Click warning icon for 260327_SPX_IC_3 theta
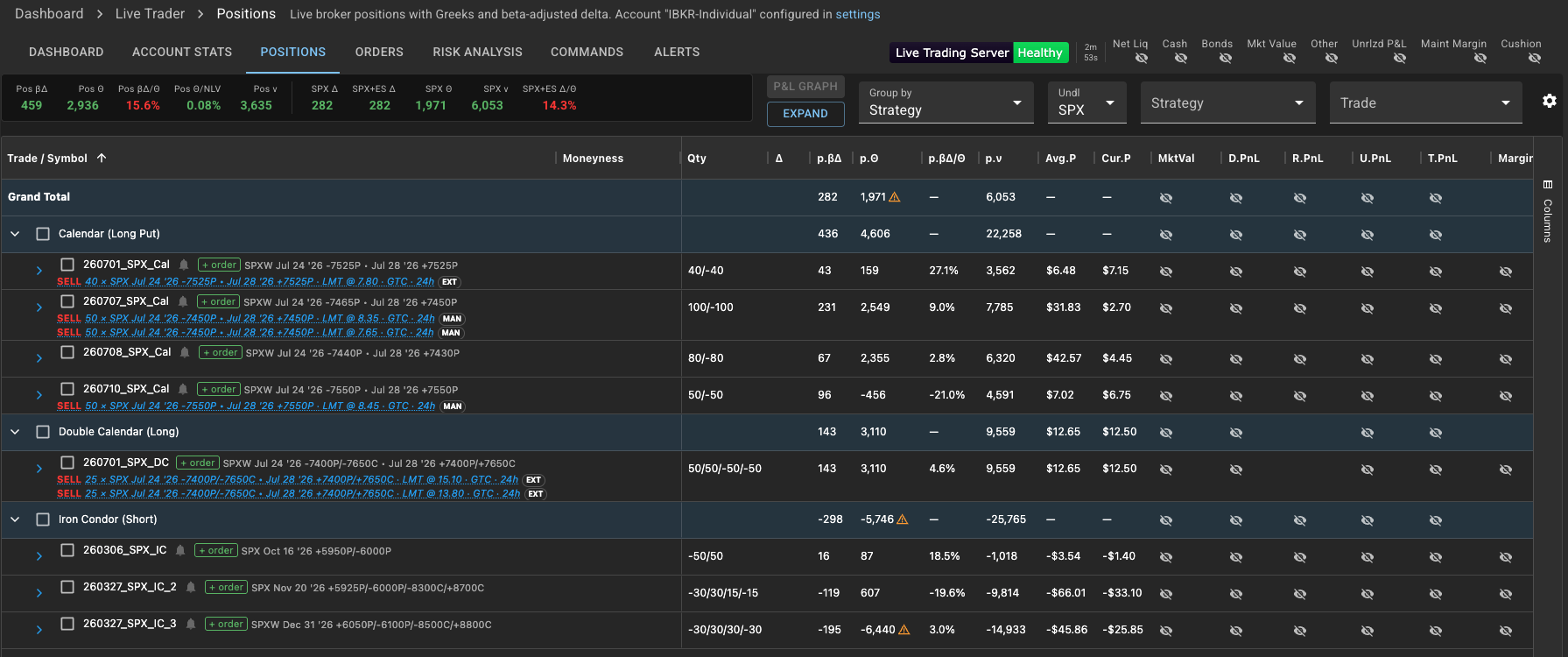The height and width of the screenshot is (657, 1568). tap(904, 630)
